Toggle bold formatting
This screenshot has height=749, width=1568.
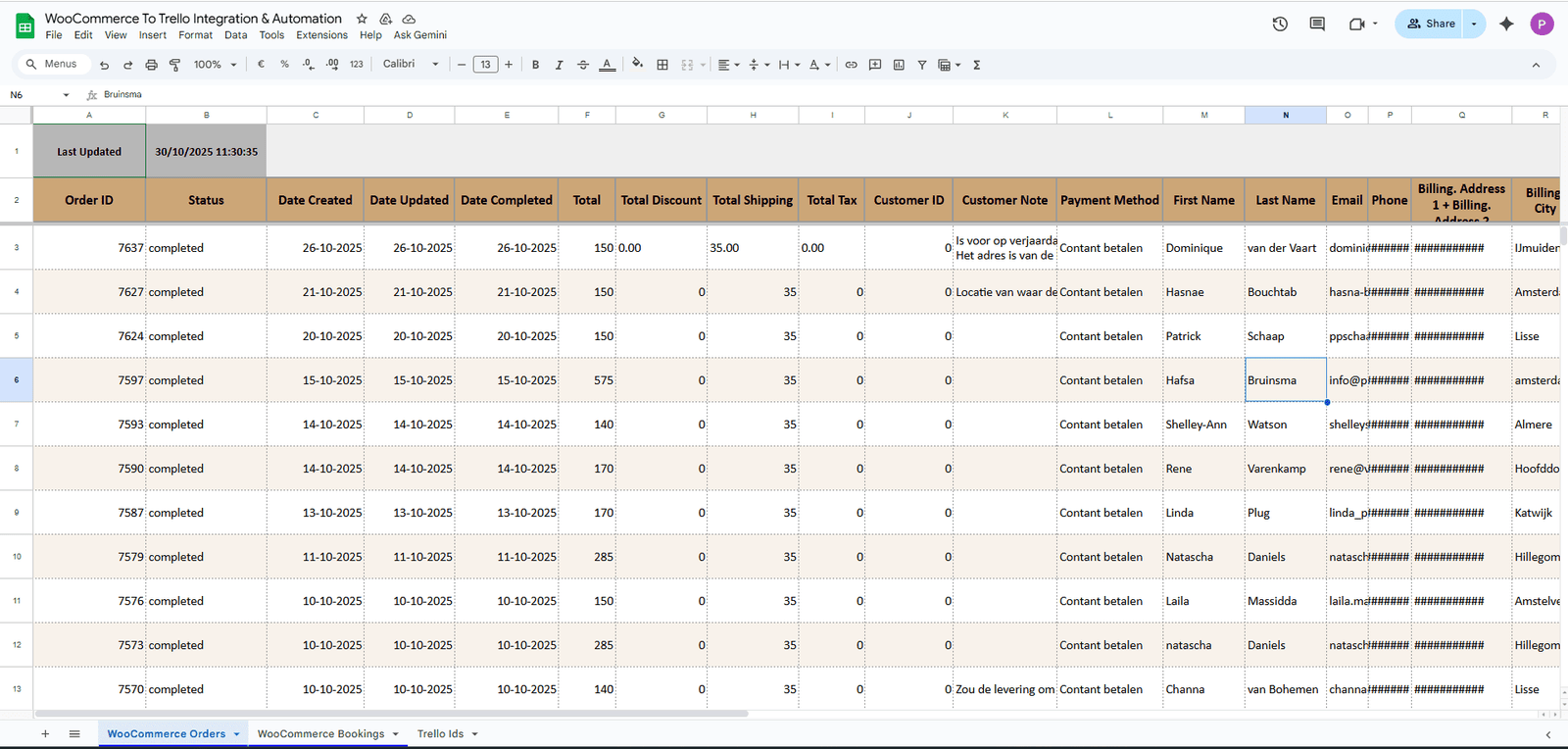pos(535,65)
